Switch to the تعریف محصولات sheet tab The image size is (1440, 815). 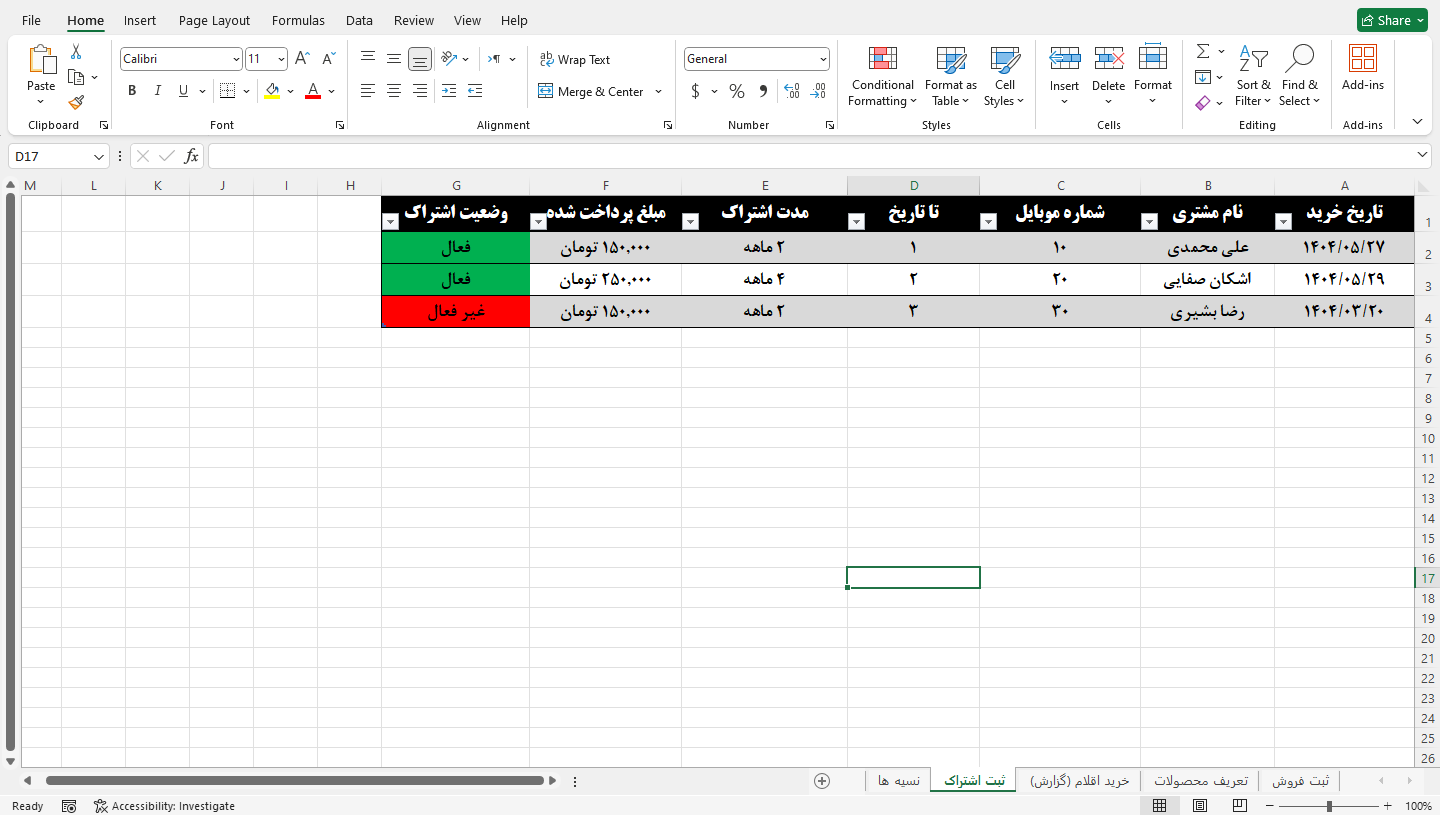tap(1201, 781)
